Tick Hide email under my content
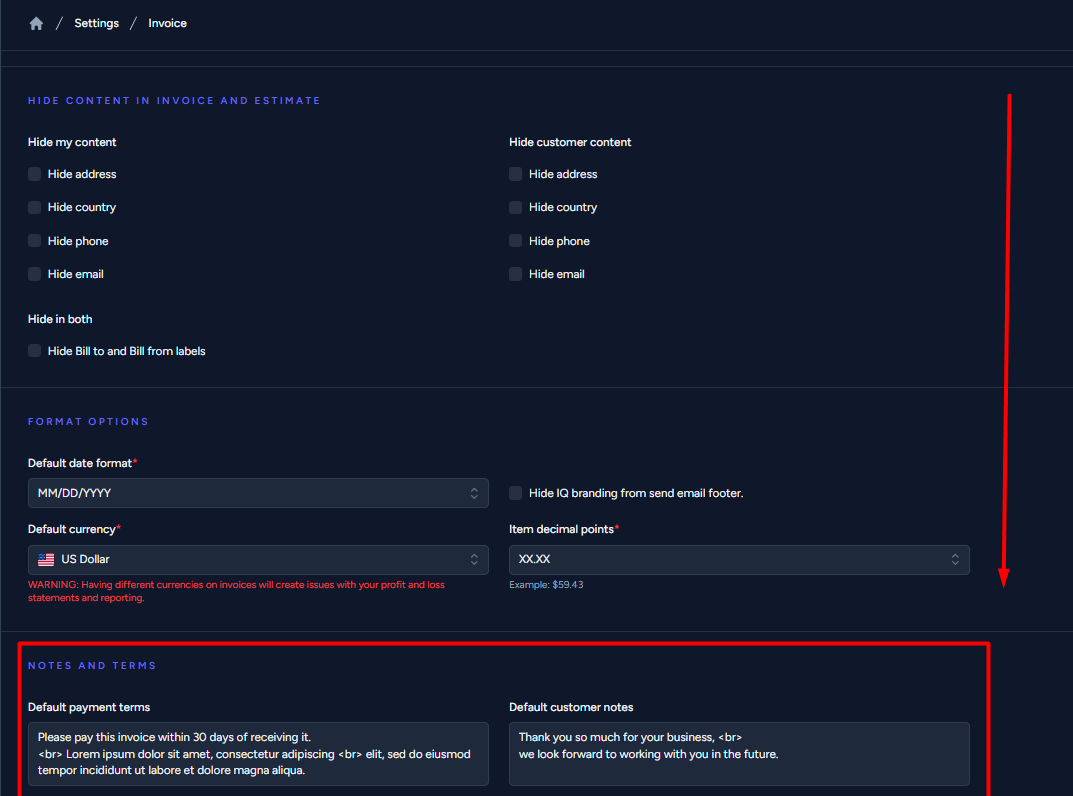 point(35,274)
